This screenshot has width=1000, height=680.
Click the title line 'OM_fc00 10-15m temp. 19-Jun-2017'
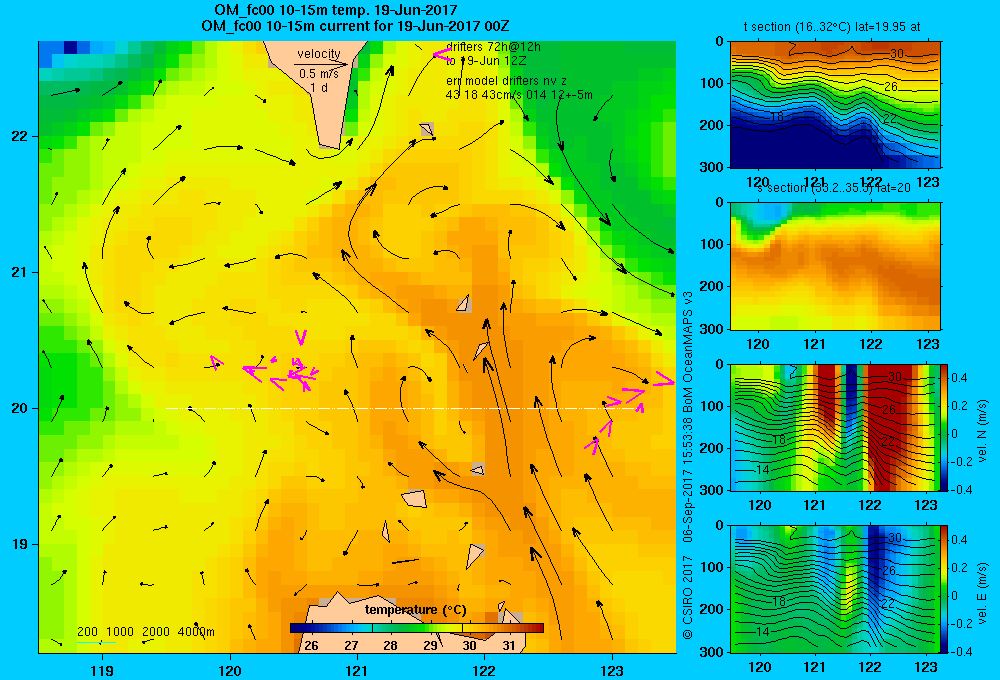click(x=336, y=10)
